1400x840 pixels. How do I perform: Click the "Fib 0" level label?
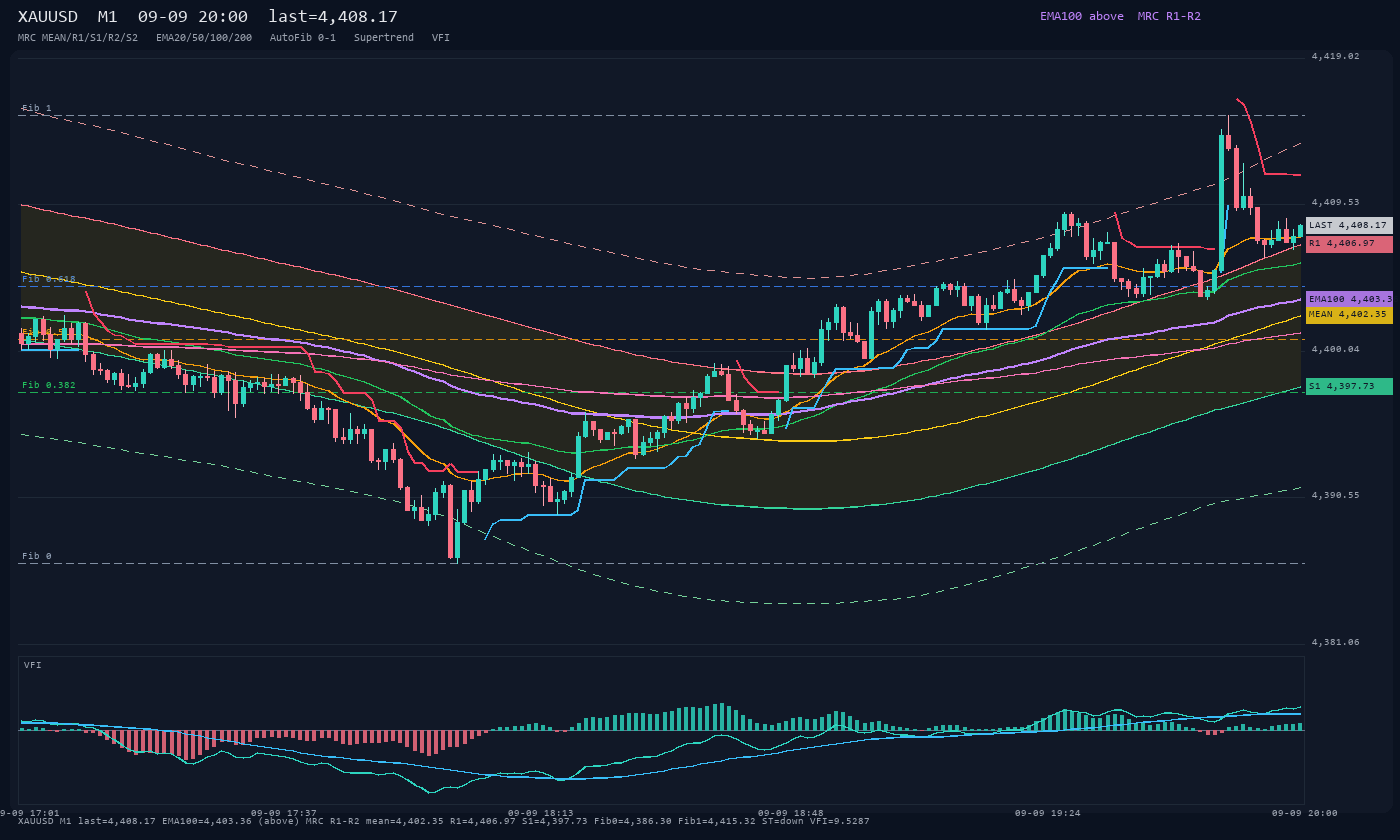(37, 556)
